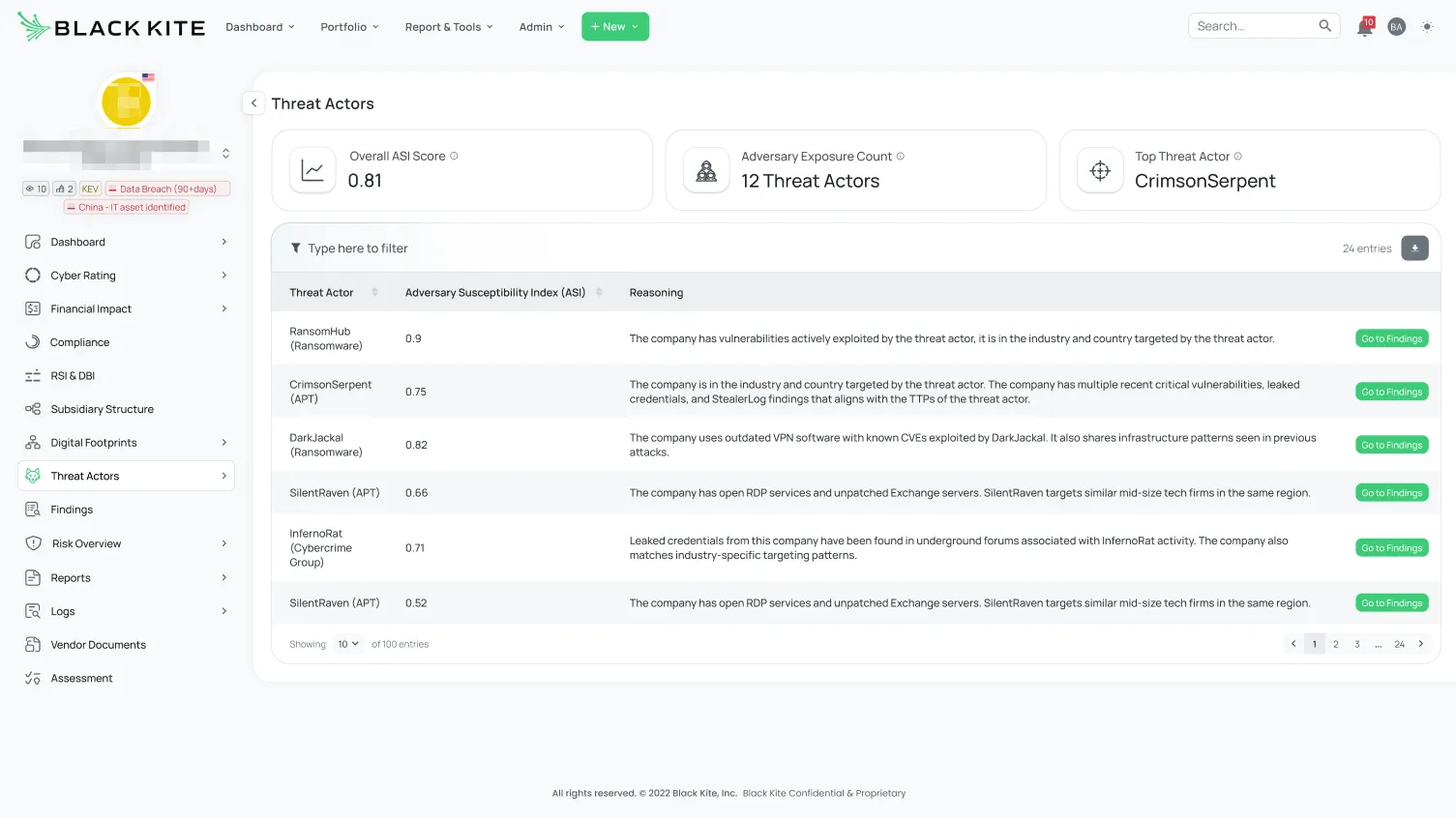
Task: Open the page size dropdown showing 10
Action: 347,643
